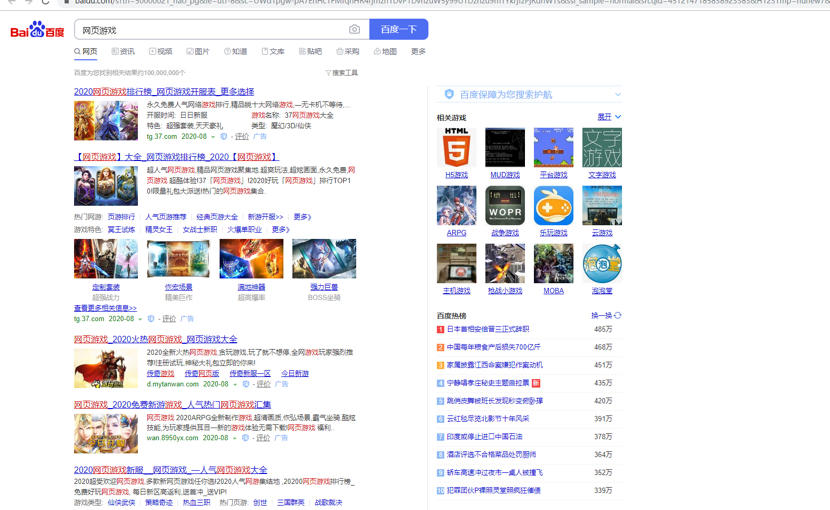Open the 更多 tab menu
The width and height of the screenshot is (830, 510).
(x=418, y=51)
